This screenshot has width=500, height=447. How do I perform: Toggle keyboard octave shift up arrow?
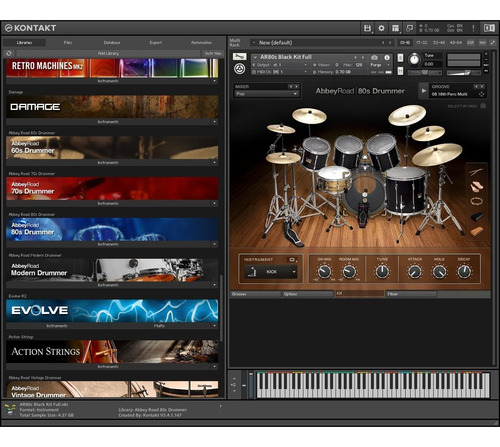234,378
